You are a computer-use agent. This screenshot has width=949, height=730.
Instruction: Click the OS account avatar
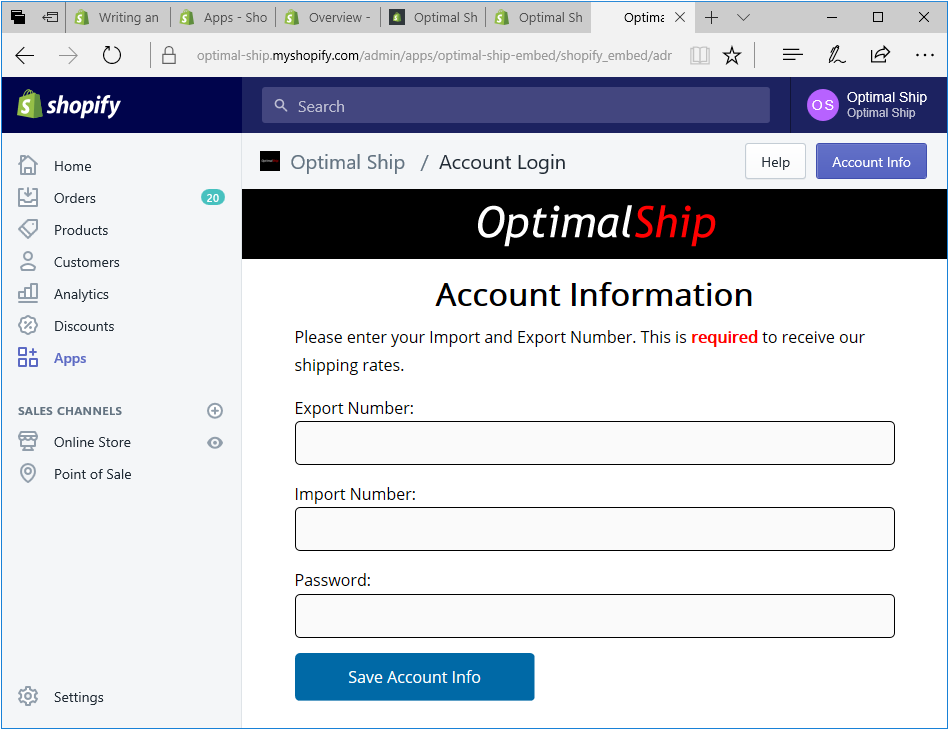coord(823,105)
